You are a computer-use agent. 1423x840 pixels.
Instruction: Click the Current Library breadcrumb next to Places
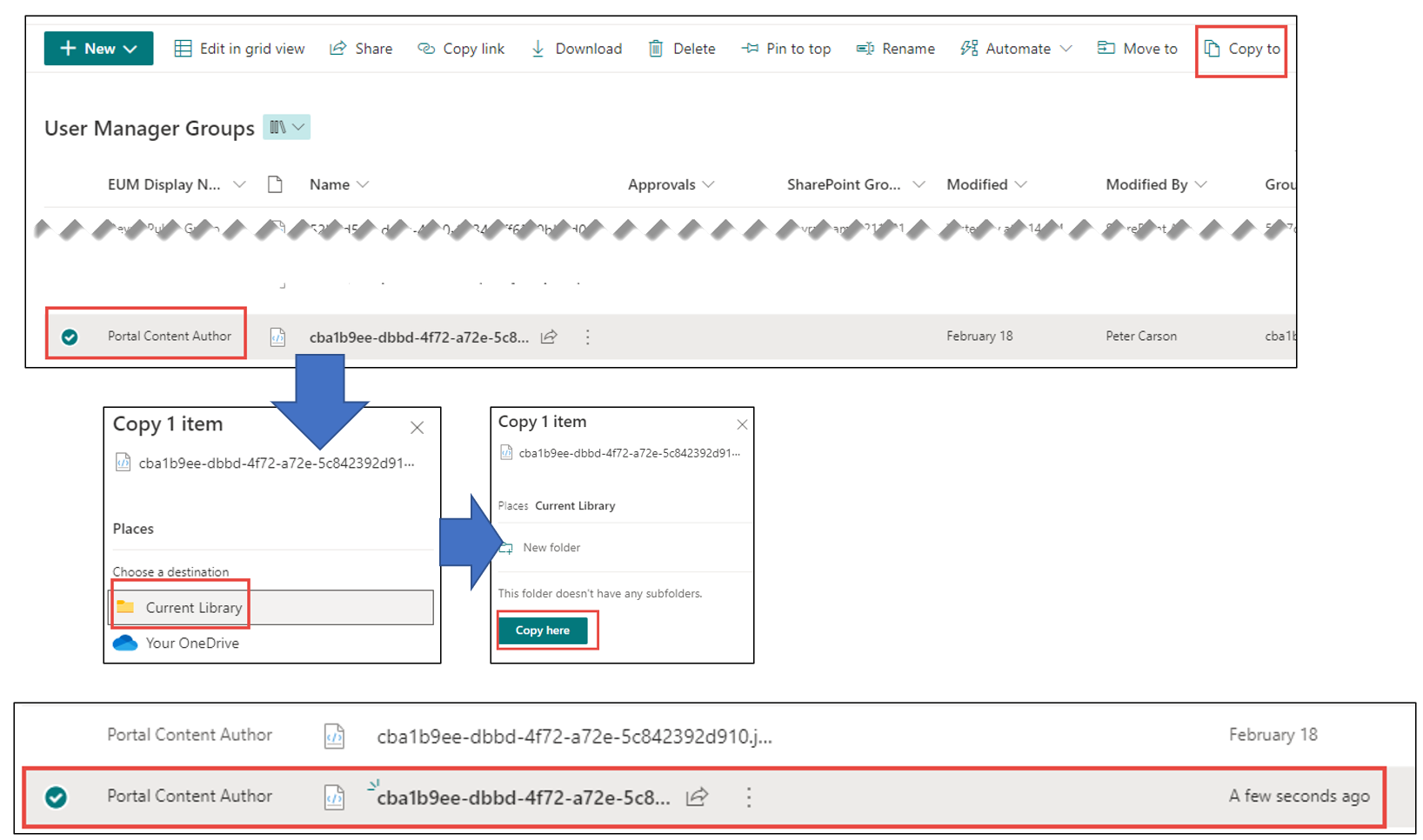pos(575,506)
